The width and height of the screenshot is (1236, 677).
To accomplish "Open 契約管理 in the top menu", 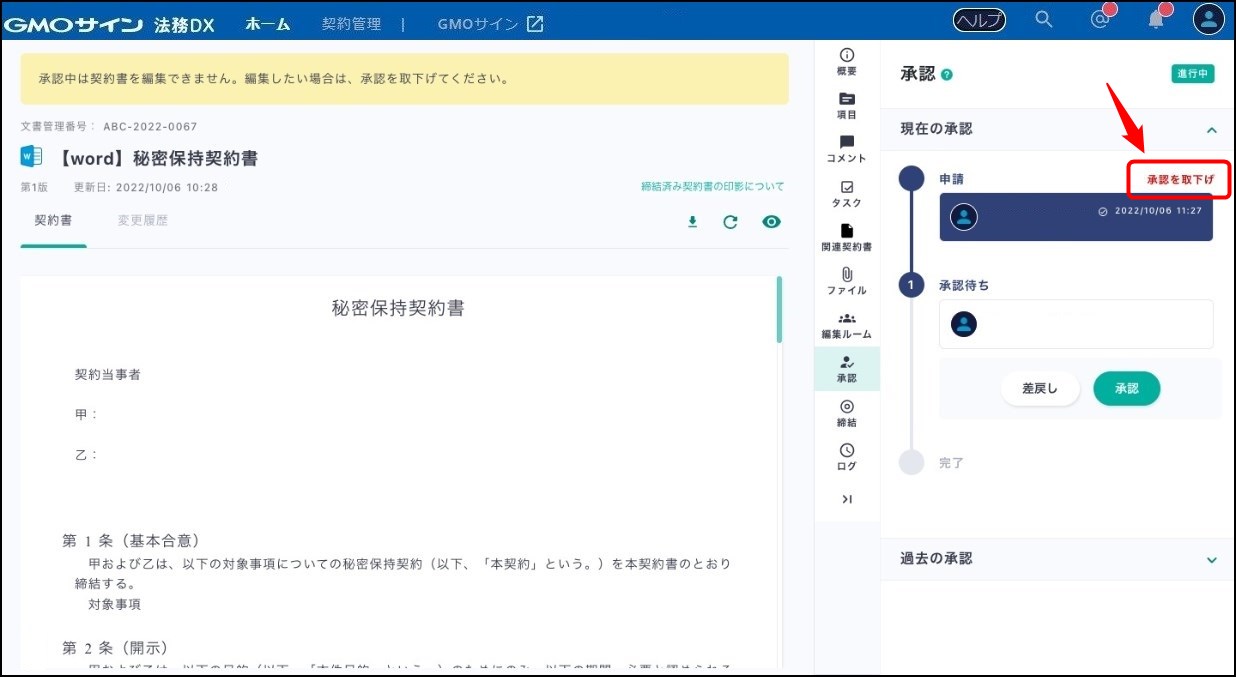I will coord(351,24).
